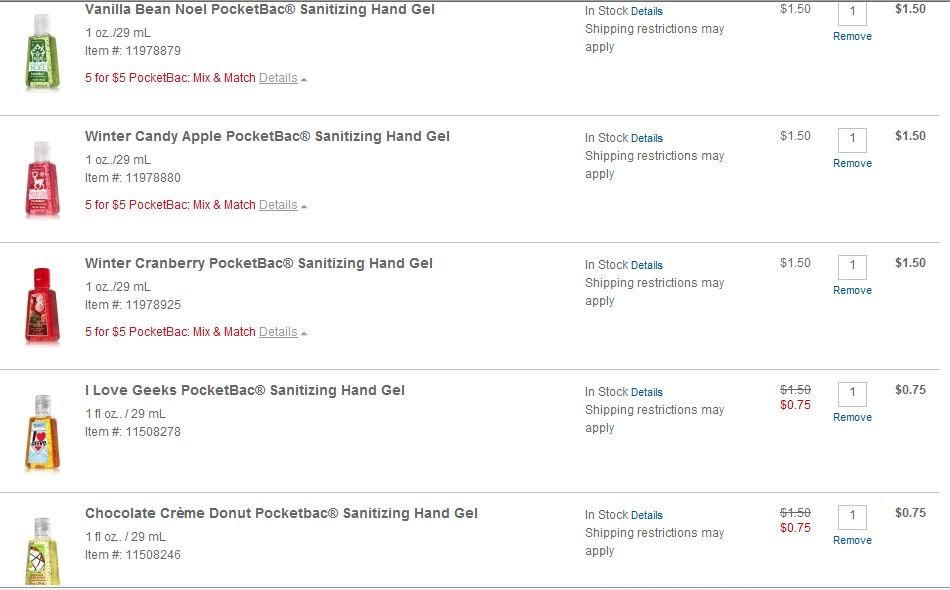This screenshot has height=590, width=950.
Task: Edit quantity field for Winter Cranberry
Action: pos(852,267)
